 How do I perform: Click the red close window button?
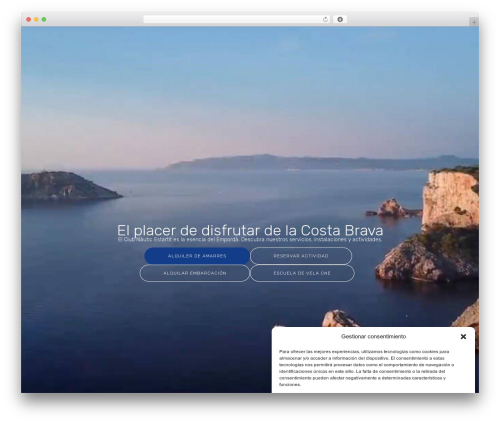[29, 20]
